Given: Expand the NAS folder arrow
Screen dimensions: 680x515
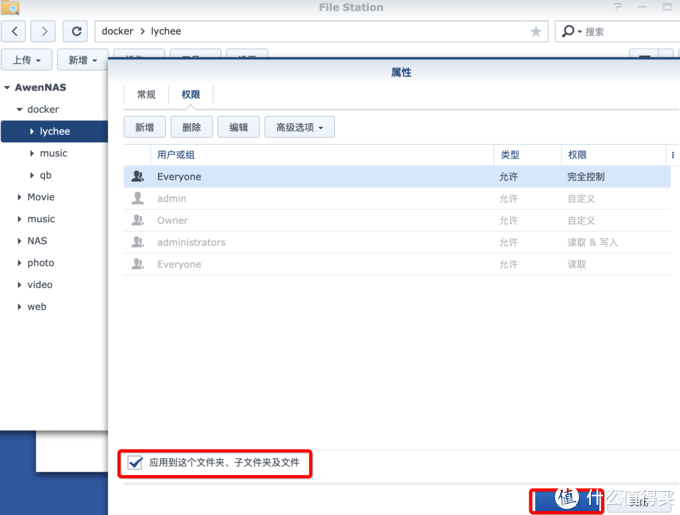Looking at the screenshot, I should (19, 241).
